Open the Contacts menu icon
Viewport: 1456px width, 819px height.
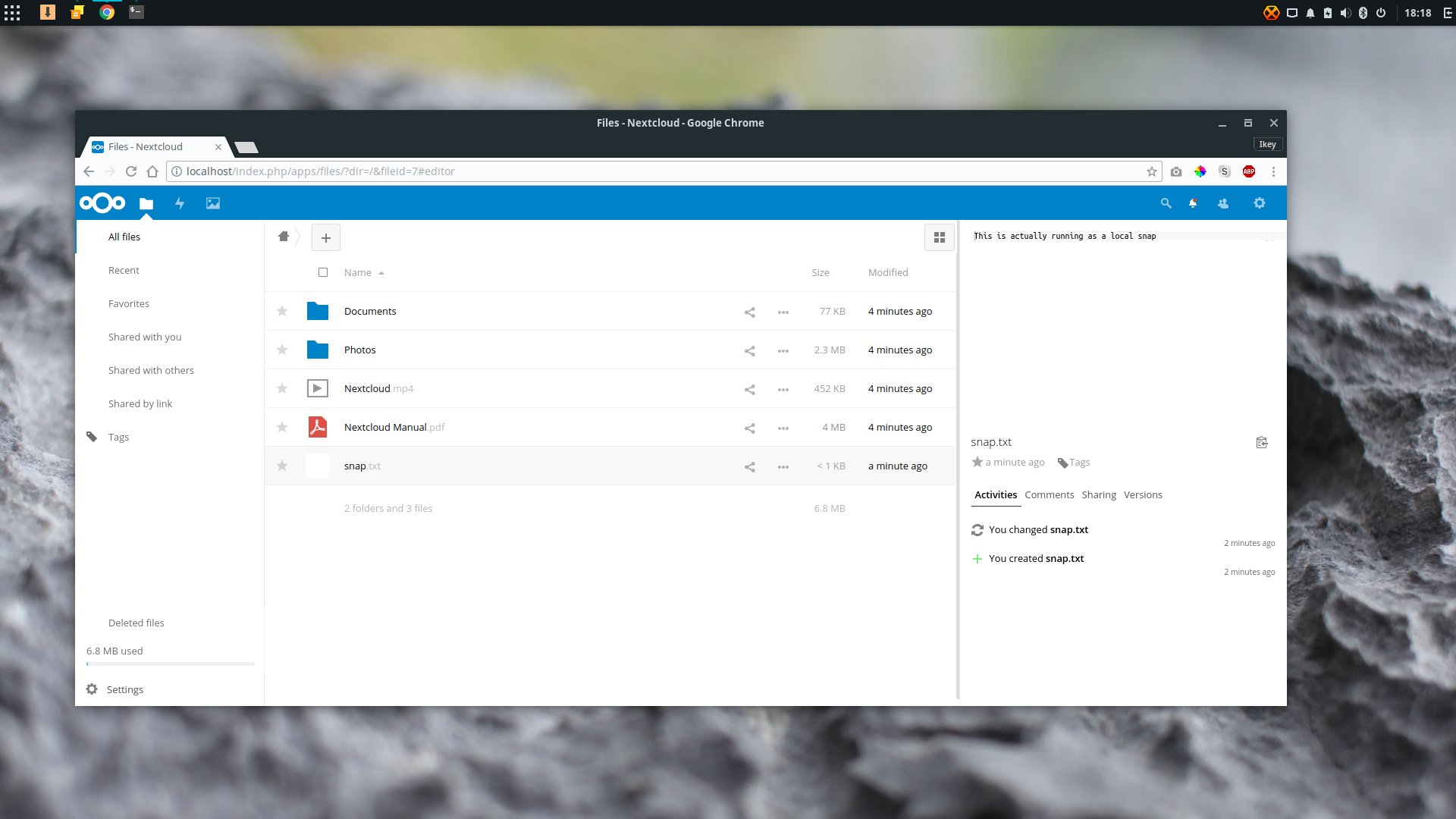click(x=1223, y=203)
